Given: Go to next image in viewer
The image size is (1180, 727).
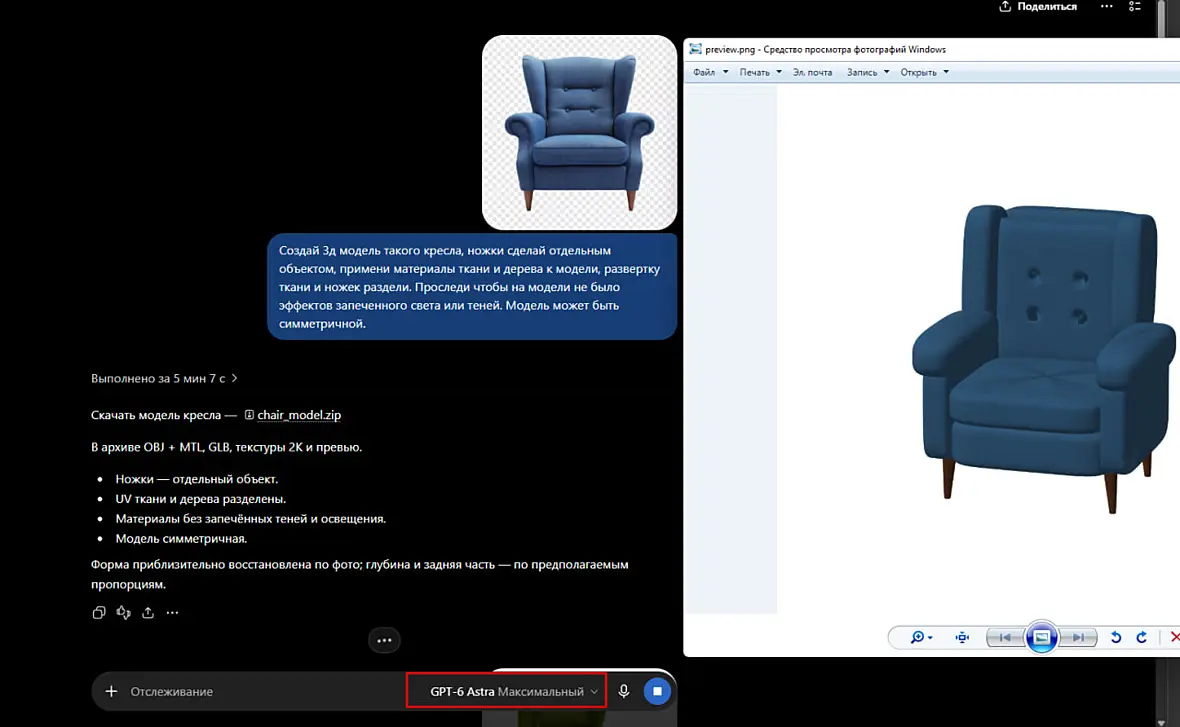Looking at the screenshot, I should tap(1079, 637).
